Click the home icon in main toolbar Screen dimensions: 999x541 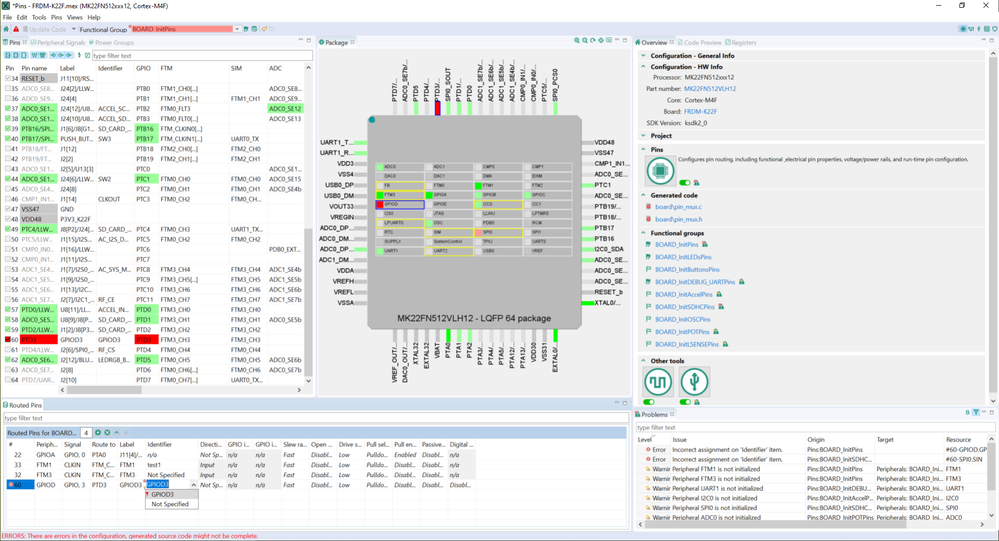coord(6,29)
